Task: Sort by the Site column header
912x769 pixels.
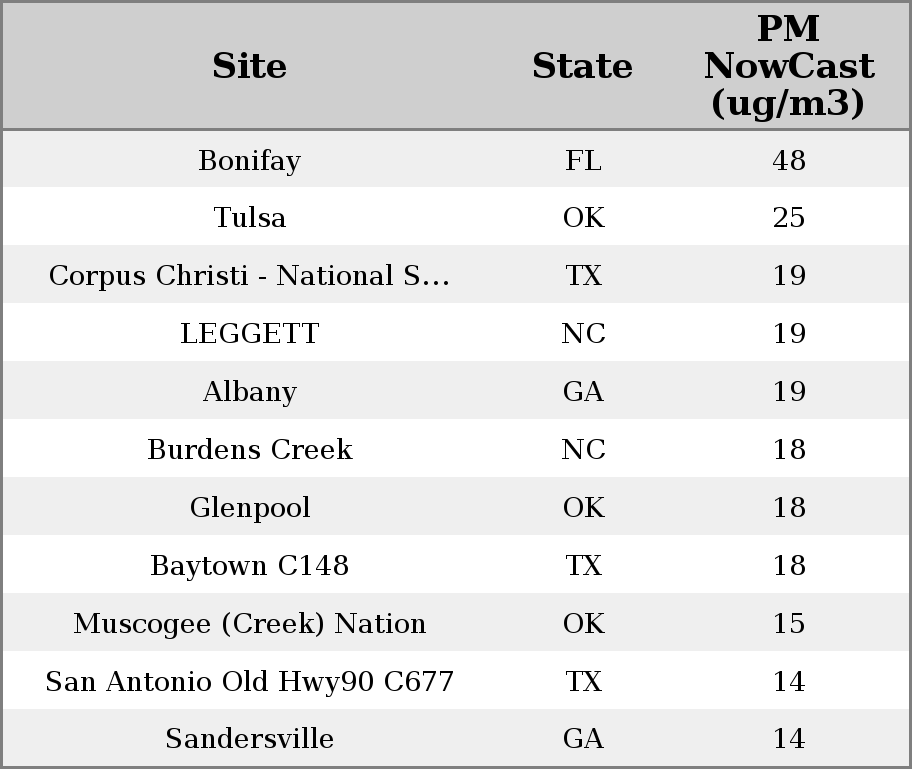Action: click(x=249, y=66)
